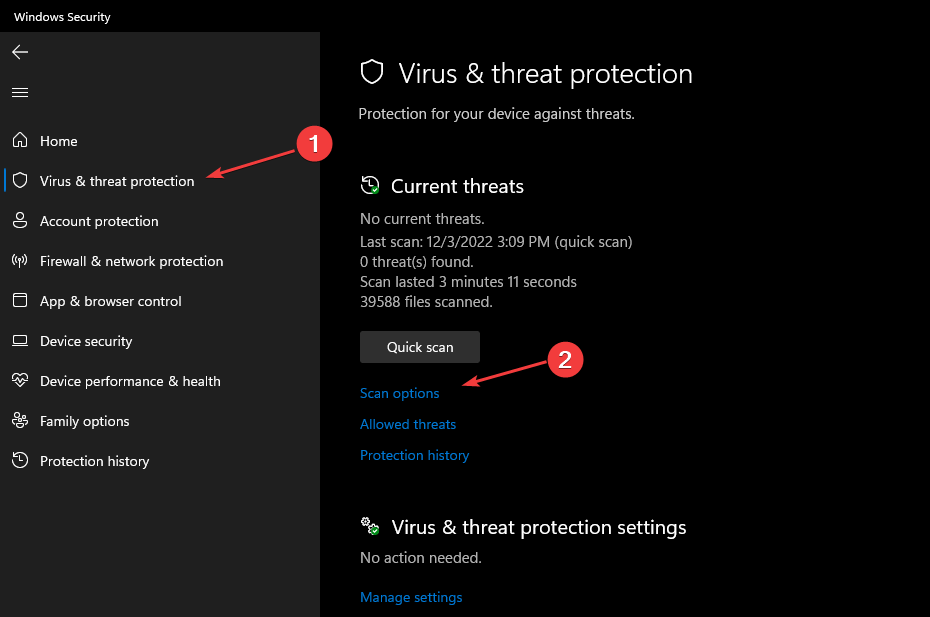Viewport: 930px width, 617px height.
Task: Click the Virus & threat protection shield icon
Action: pos(20,181)
